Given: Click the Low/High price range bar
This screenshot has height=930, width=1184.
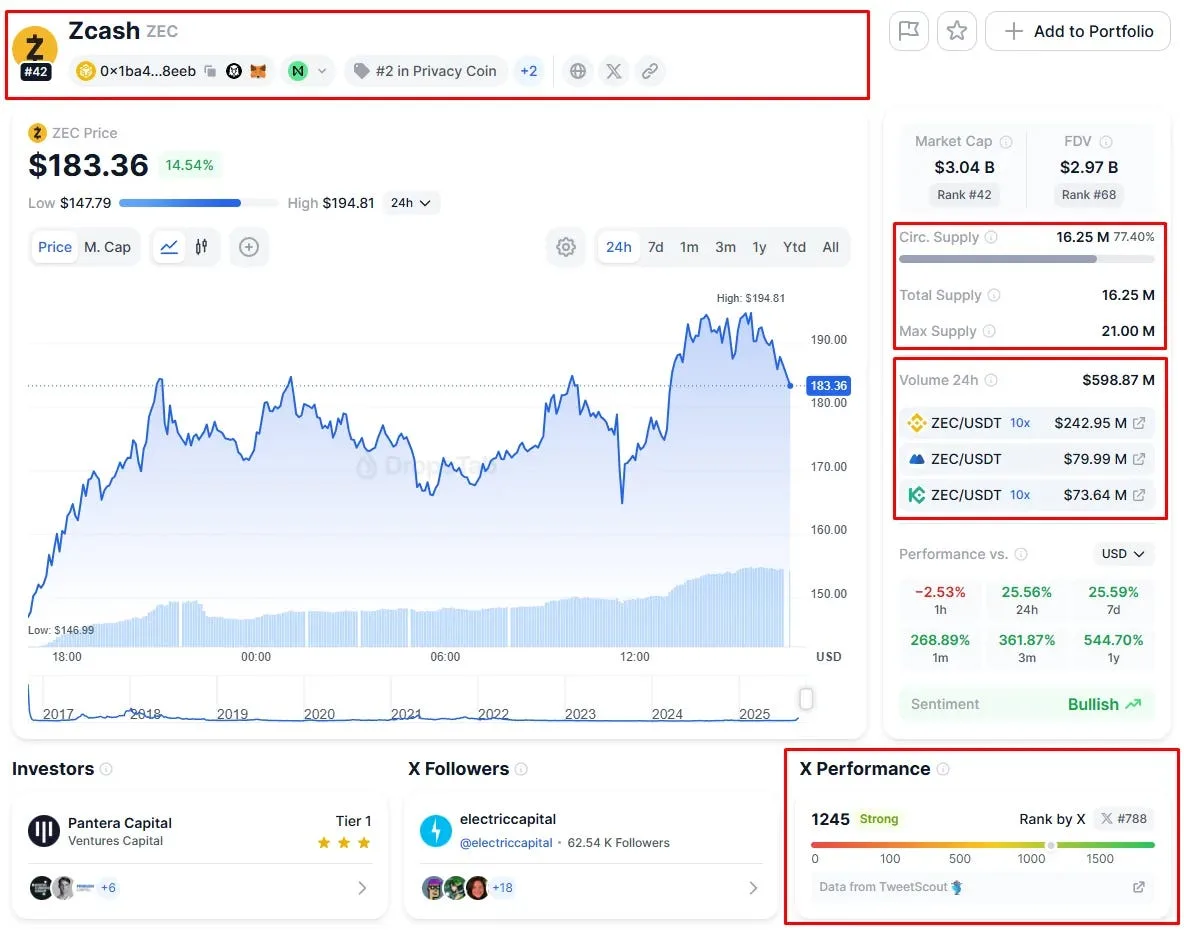Looking at the screenshot, I should tap(199, 203).
